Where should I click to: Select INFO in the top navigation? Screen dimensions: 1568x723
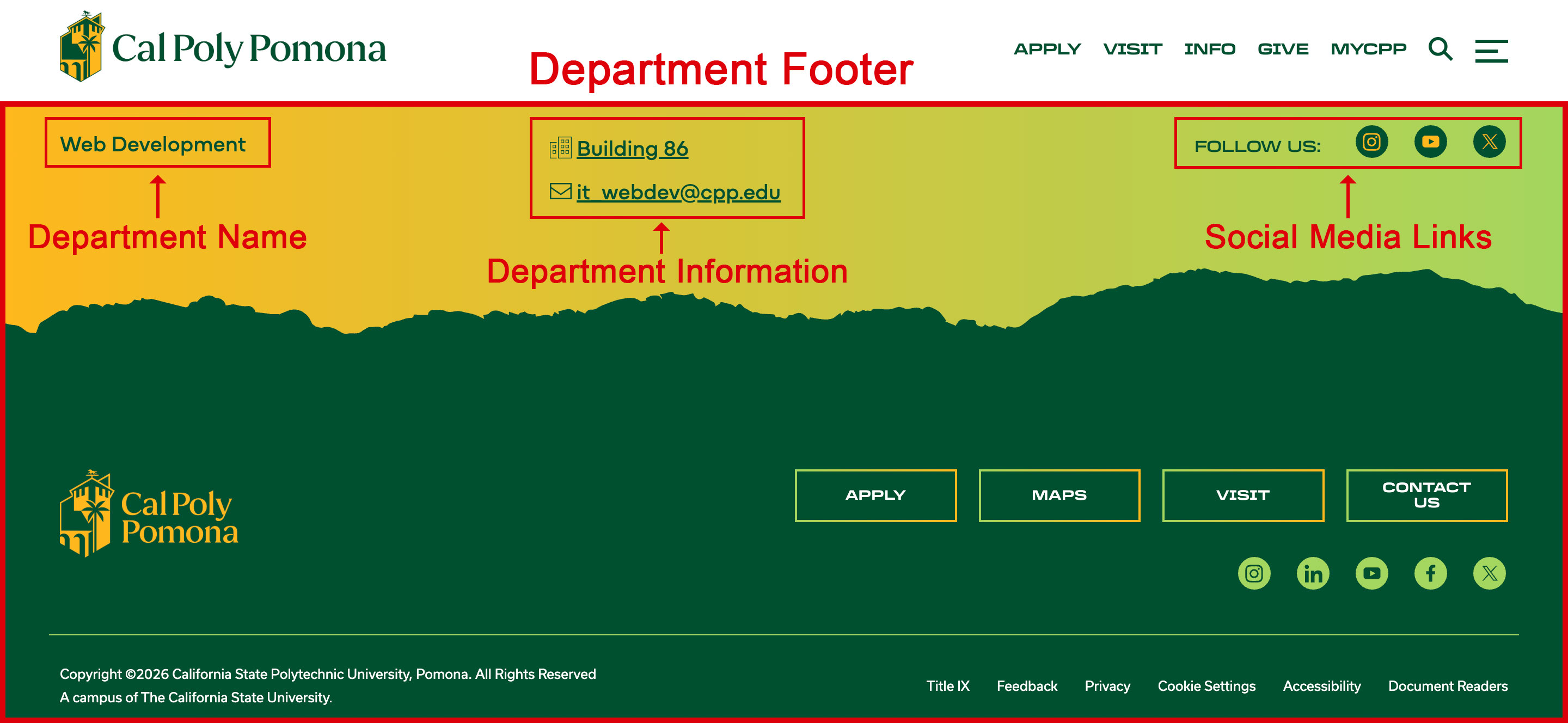1209,50
